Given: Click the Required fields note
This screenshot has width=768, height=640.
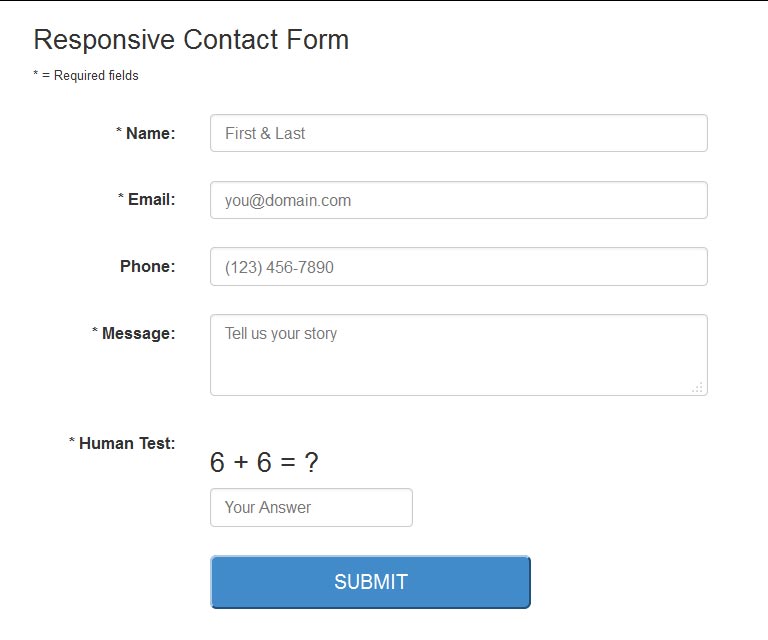Looking at the screenshot, I should pos(91,76).
